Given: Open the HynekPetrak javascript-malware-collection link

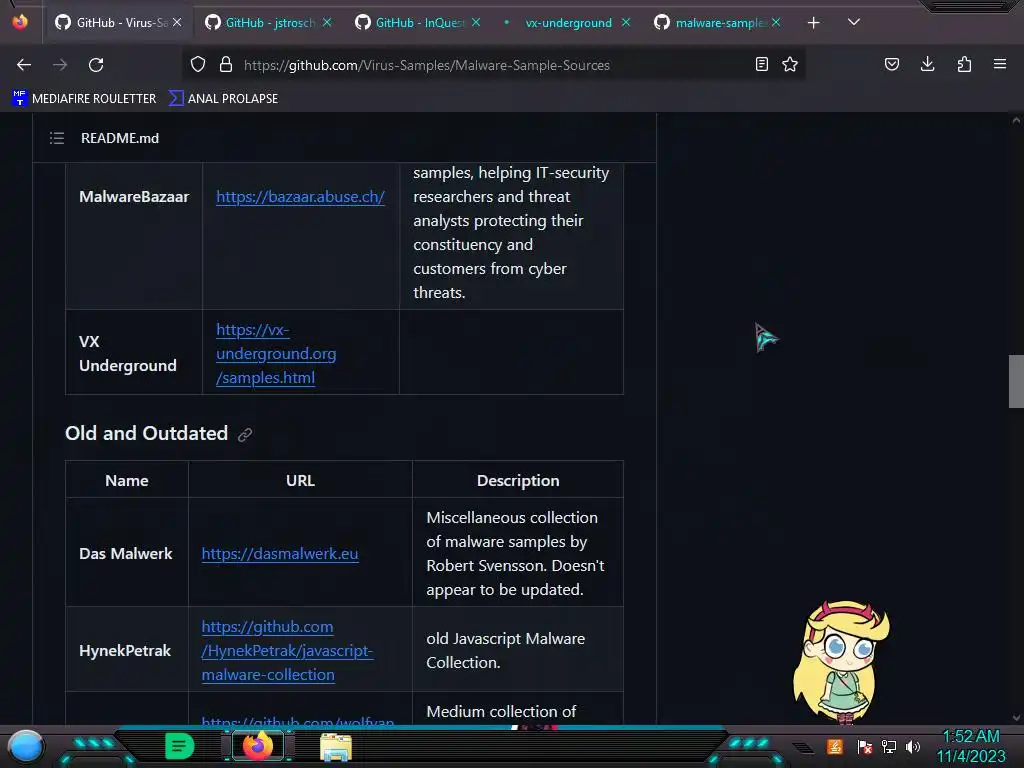Looking at the screenshot, I should click(x=287, y=650).
